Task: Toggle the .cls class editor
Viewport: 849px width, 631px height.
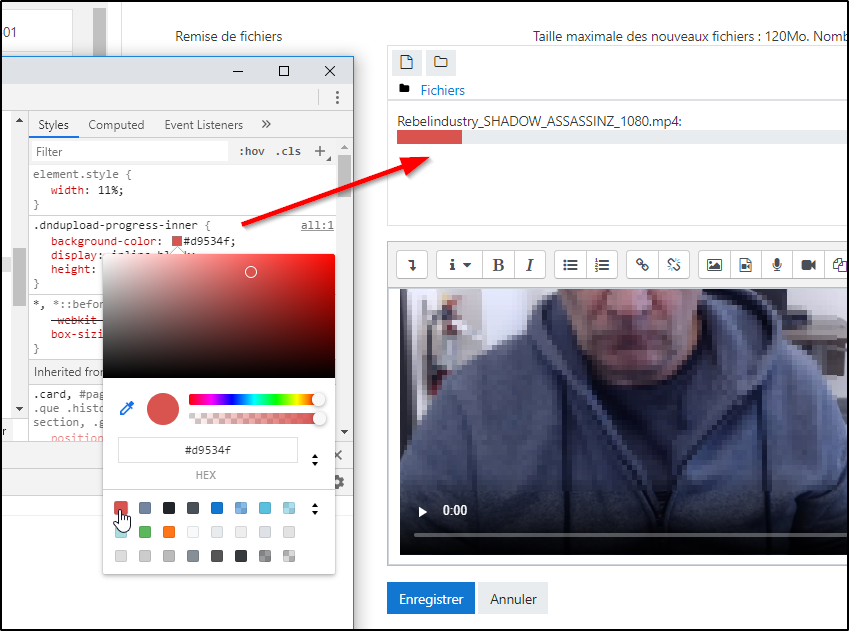Action: (288, 152)
